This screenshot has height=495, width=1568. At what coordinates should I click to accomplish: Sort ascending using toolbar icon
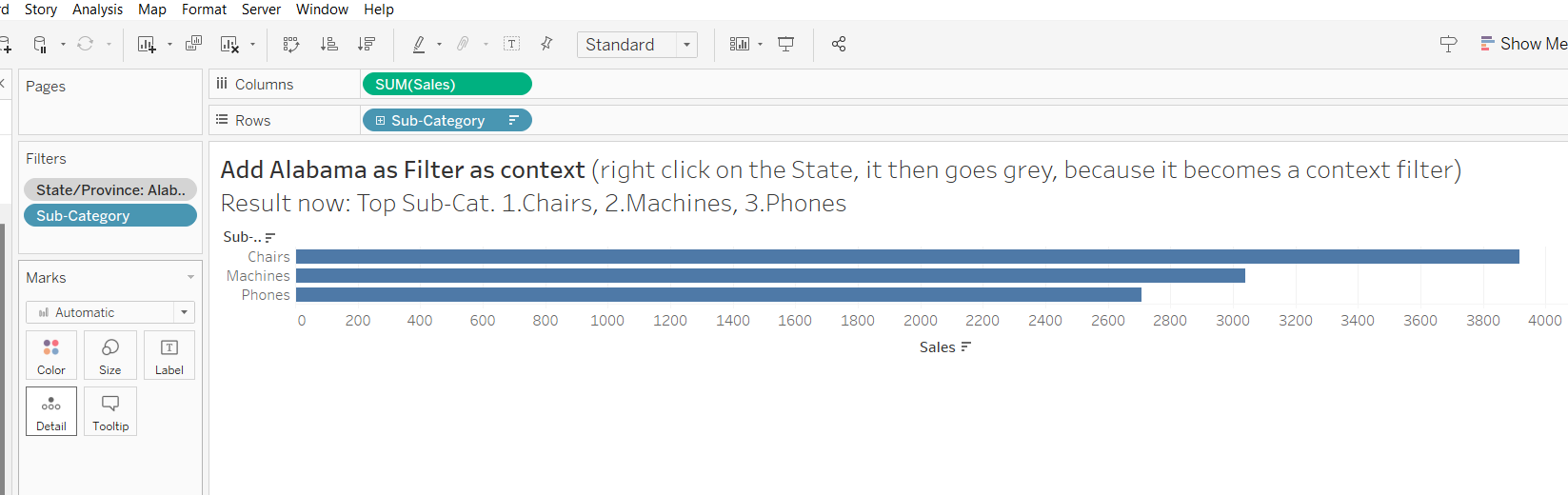coord(328,44)
